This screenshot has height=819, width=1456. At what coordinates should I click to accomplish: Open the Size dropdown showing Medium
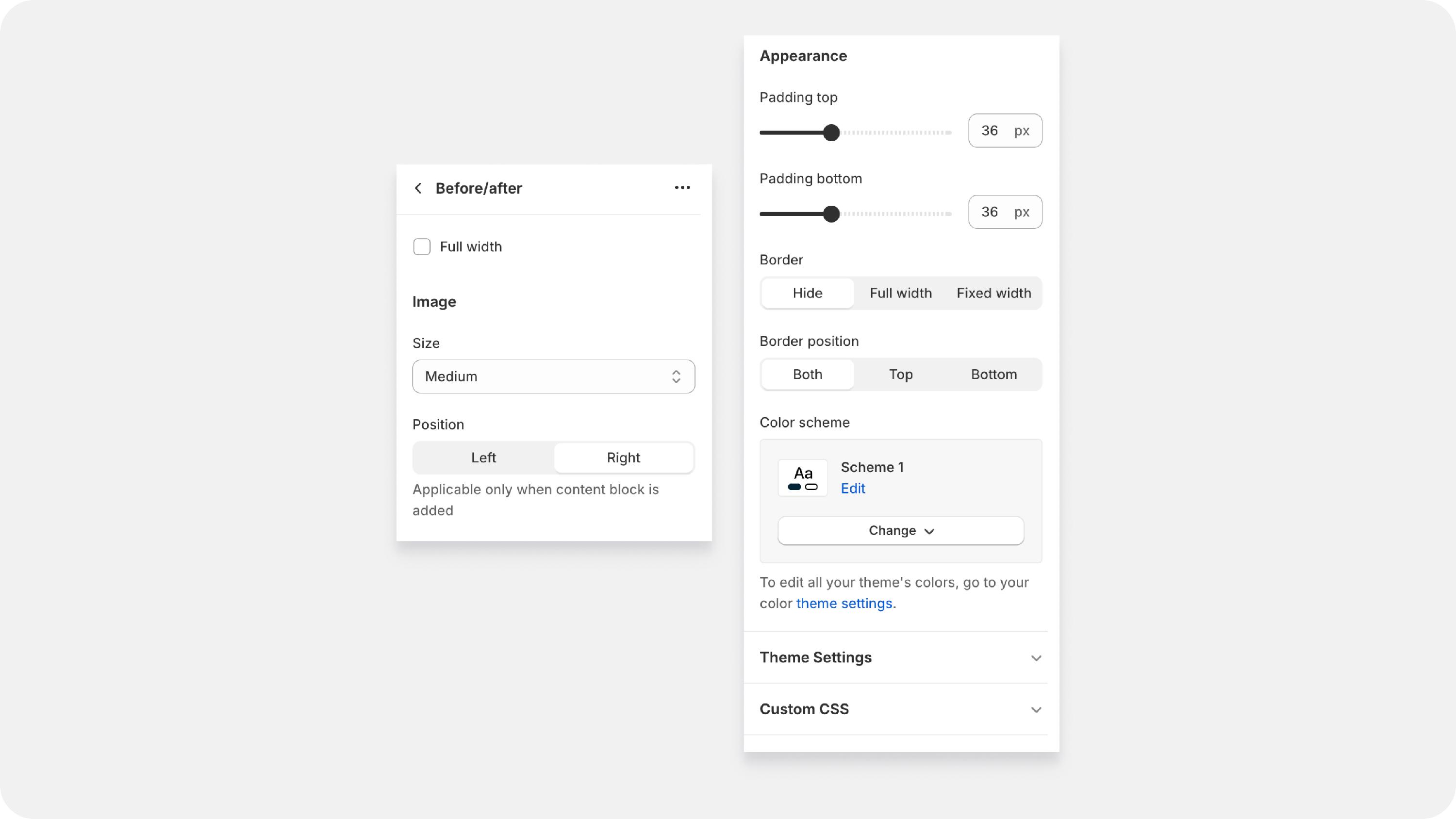553,377
